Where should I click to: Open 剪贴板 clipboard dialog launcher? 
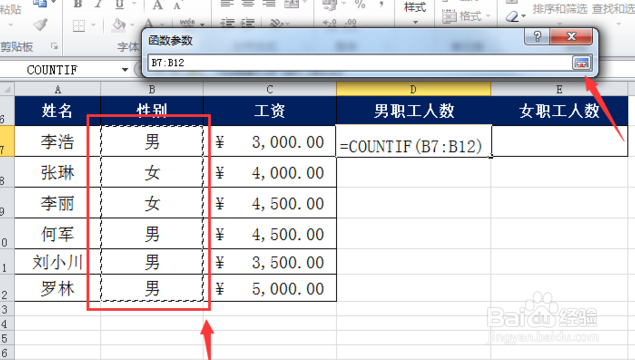[54, 47]
